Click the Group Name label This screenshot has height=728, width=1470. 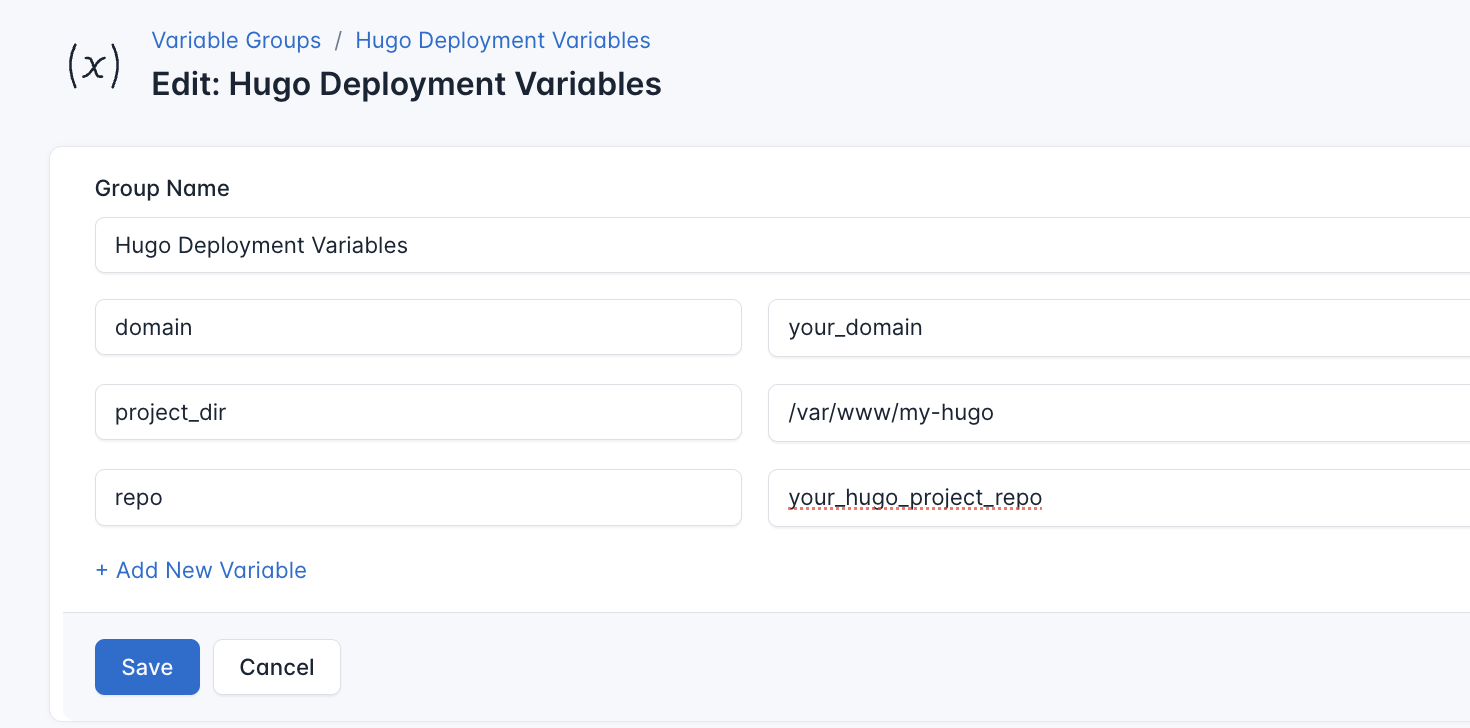pyautogui.click(x=162, y=188)
